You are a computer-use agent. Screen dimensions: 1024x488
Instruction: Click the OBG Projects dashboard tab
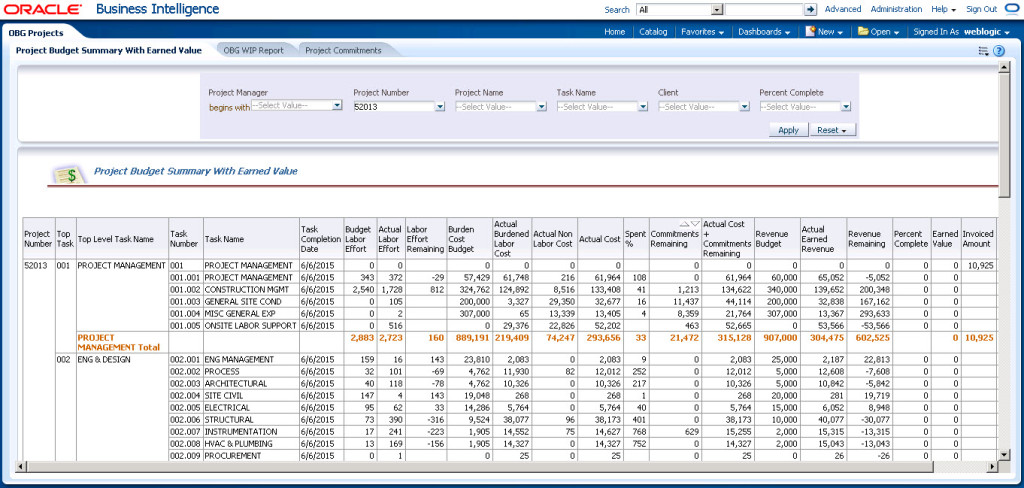[x=36, y=33]
